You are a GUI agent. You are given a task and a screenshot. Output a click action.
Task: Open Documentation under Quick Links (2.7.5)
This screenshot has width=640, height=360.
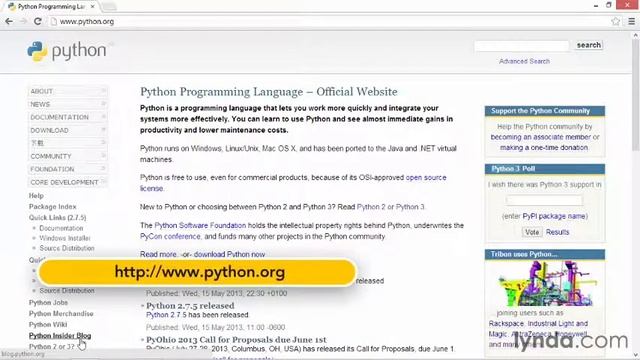click(x=61, y=228)
